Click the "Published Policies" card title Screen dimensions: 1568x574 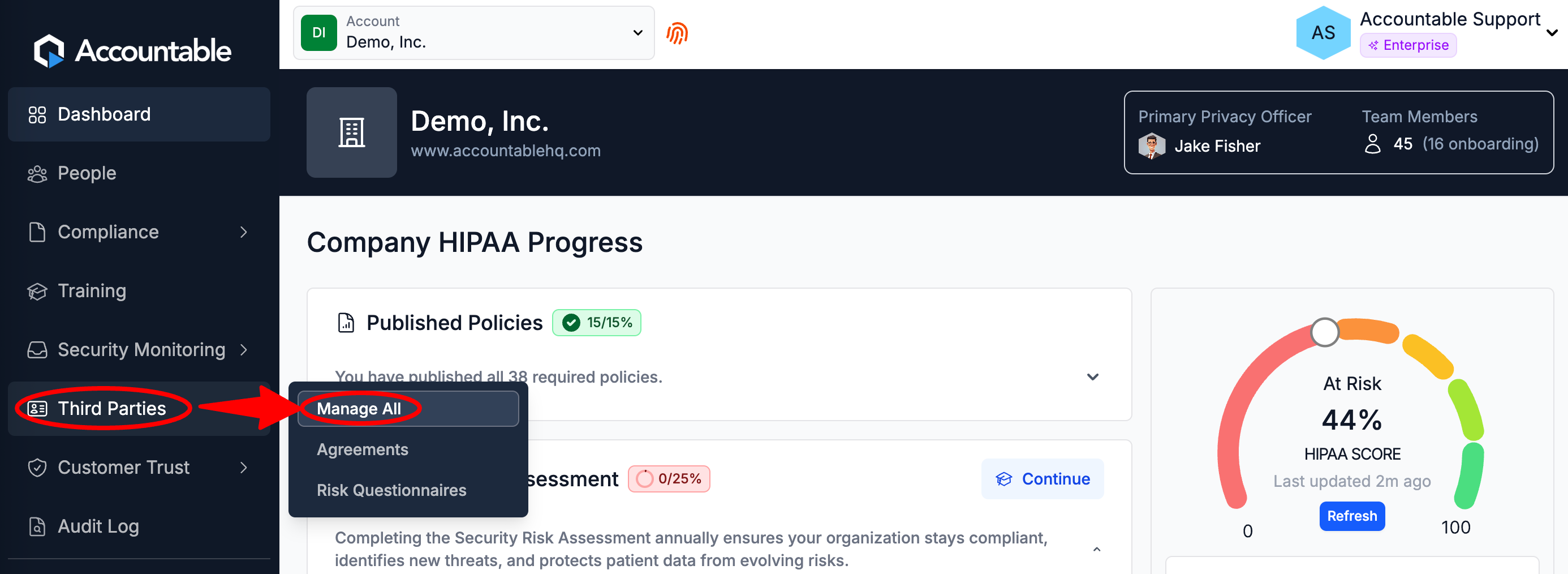[454, 323]
